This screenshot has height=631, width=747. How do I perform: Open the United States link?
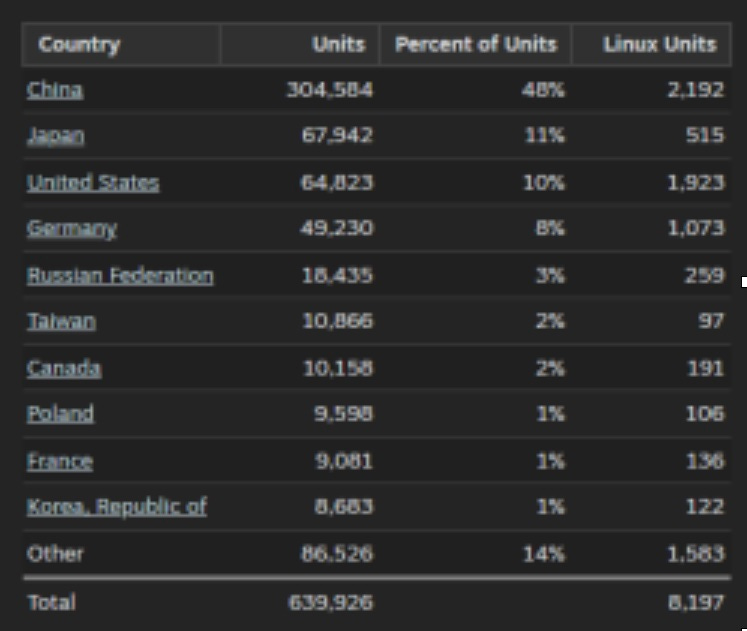93,182
